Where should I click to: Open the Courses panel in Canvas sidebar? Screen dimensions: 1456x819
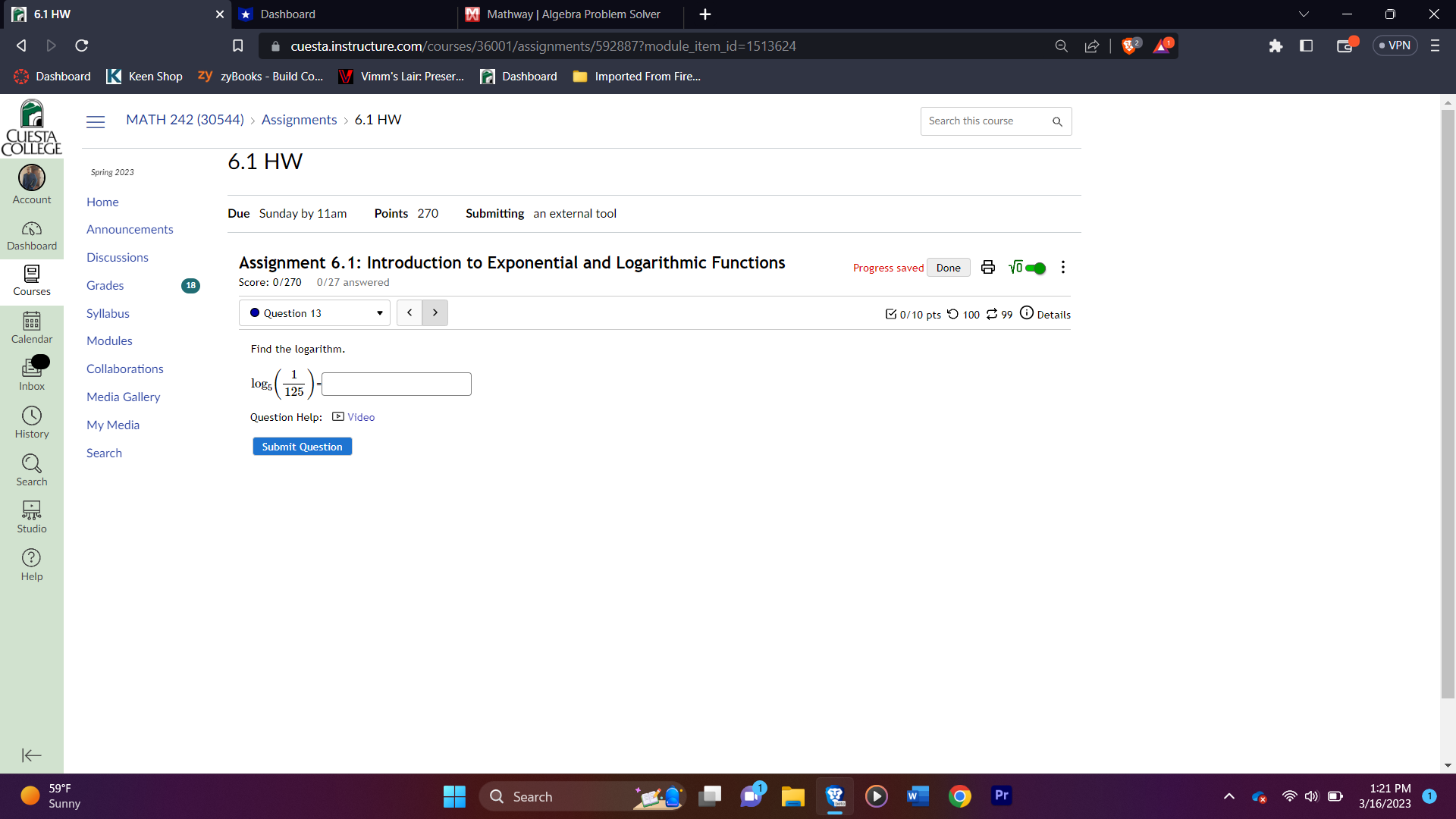[31, 281]
